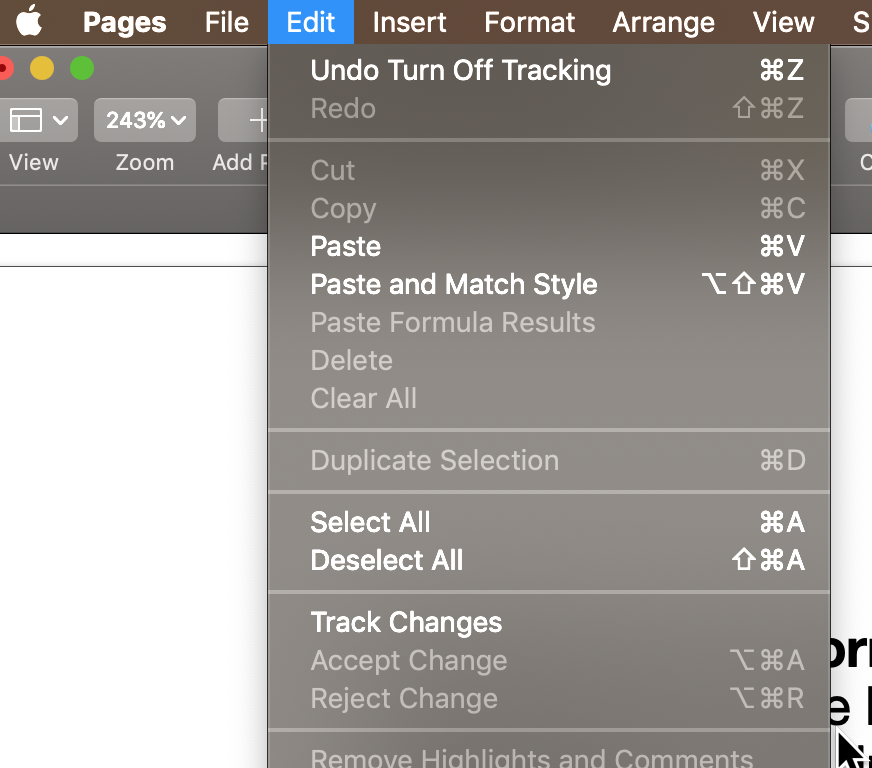Click the green fullscreen window button

click(x=82, y=69)
